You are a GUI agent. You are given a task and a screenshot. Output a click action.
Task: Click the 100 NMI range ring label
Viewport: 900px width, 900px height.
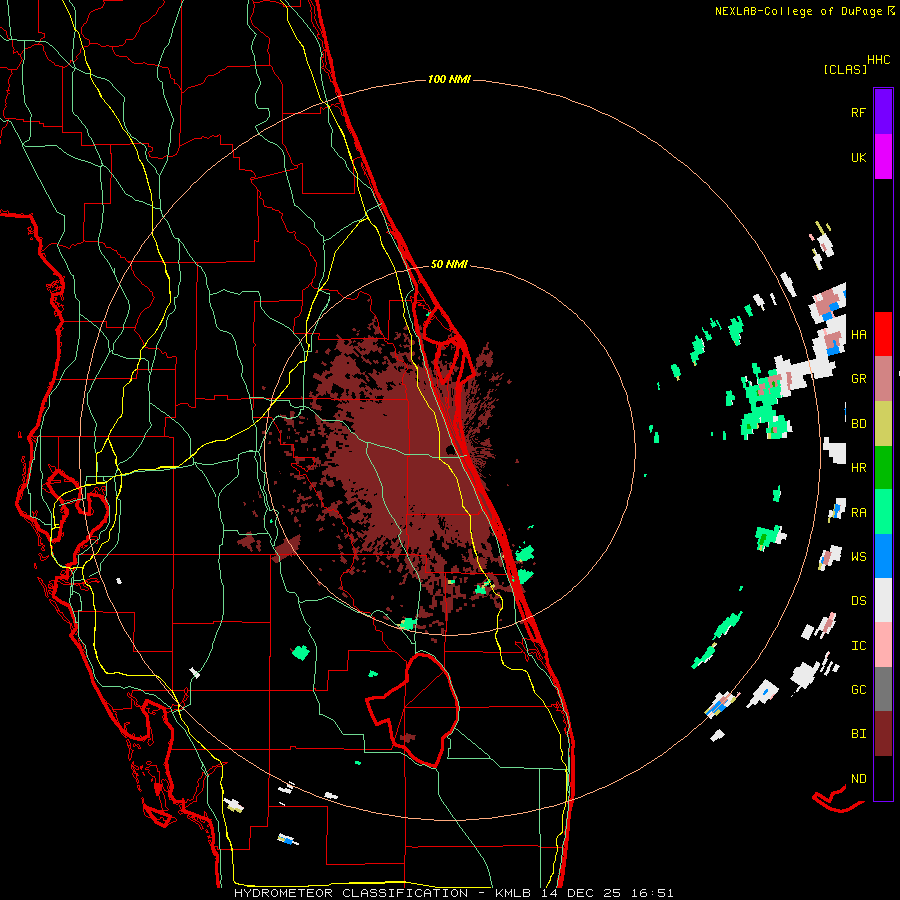(449, 79)
